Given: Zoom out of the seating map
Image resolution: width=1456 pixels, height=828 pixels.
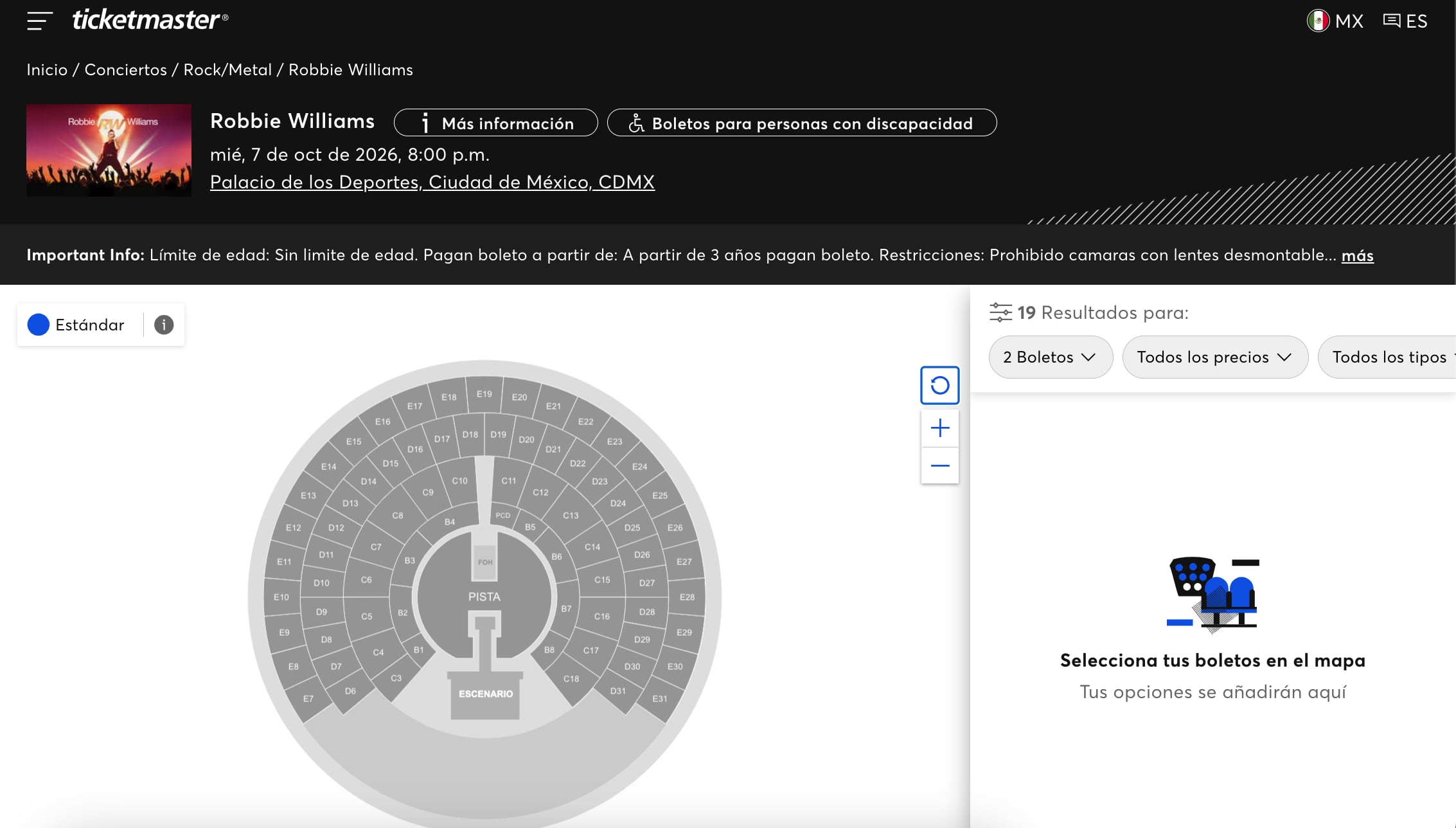Looking at the screenshot, I should (939, 465).
